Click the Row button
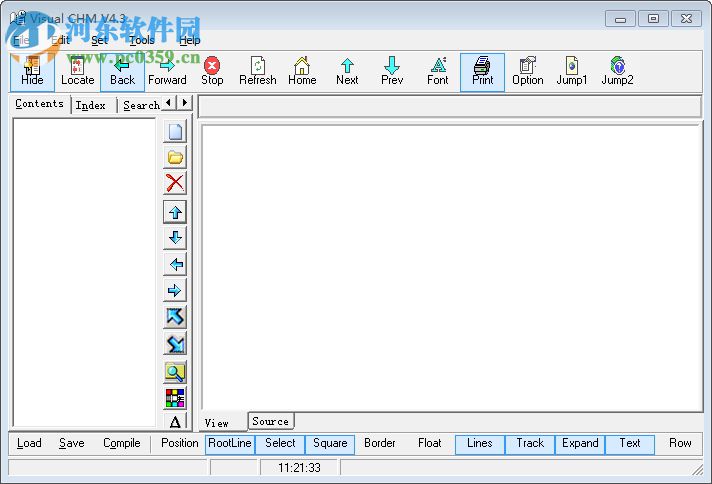 click(x=680, y=443)
